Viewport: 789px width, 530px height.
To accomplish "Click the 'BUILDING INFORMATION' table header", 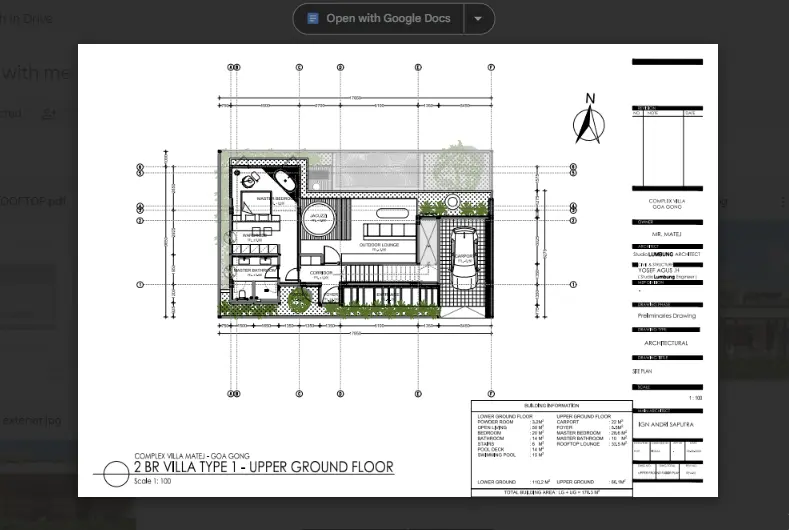I will tap(551, 405).
